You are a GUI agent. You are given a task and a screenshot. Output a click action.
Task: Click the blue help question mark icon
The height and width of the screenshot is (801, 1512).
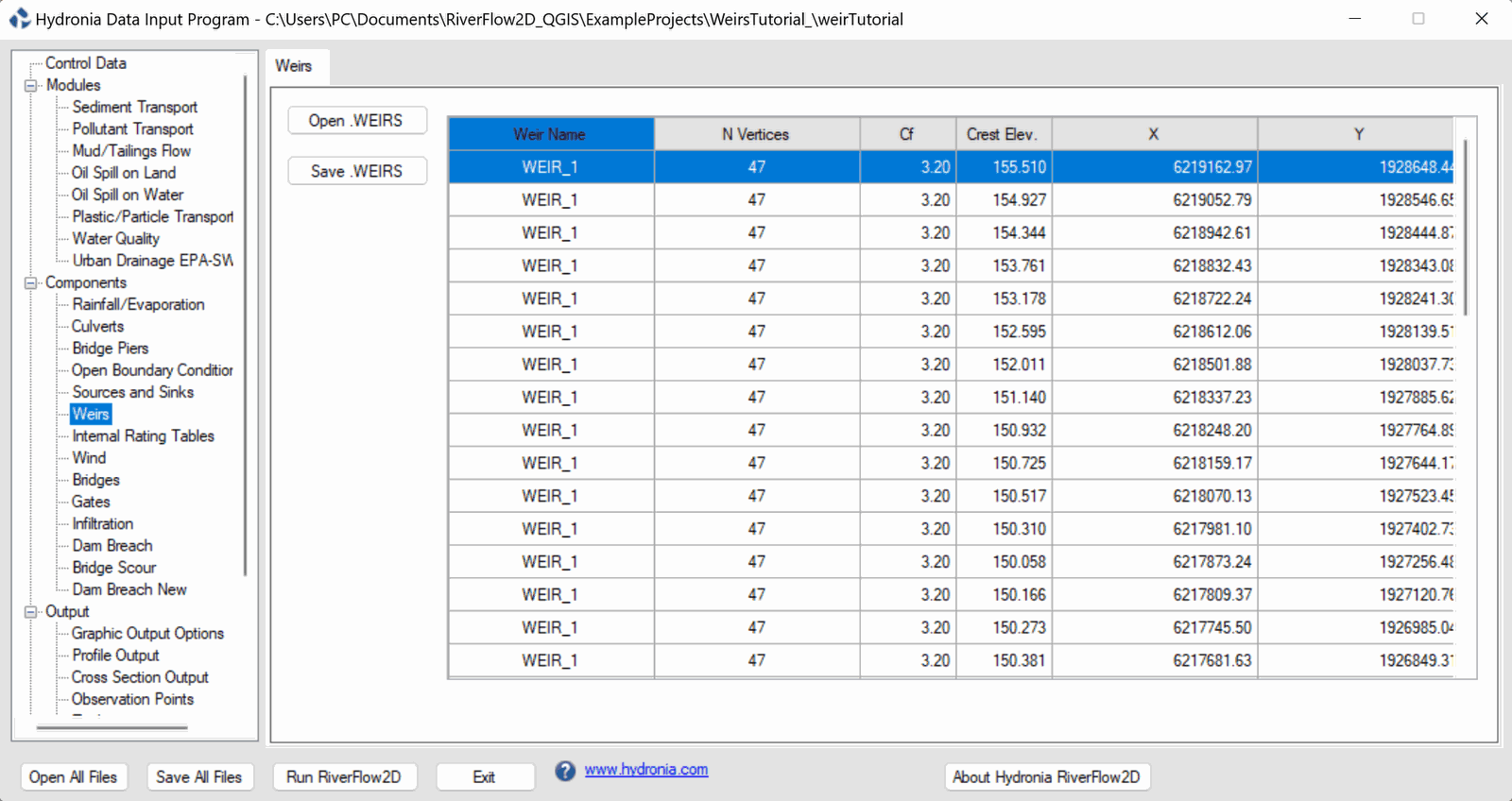tap(565, 771)
